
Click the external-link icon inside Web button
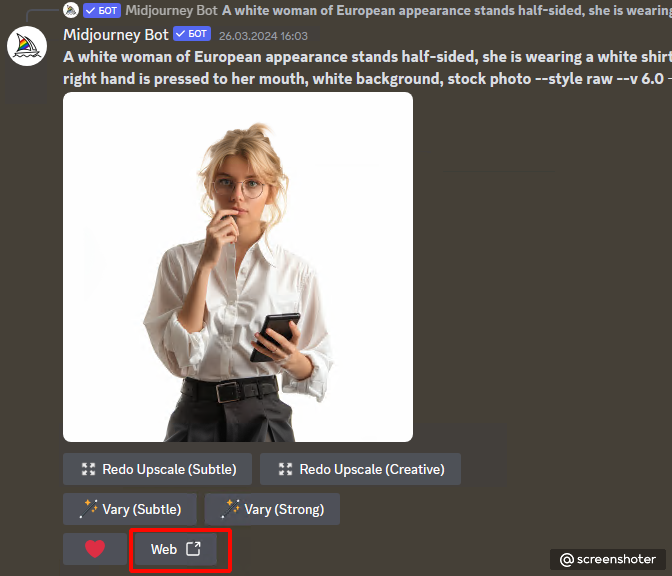click(x=193, y=549)
